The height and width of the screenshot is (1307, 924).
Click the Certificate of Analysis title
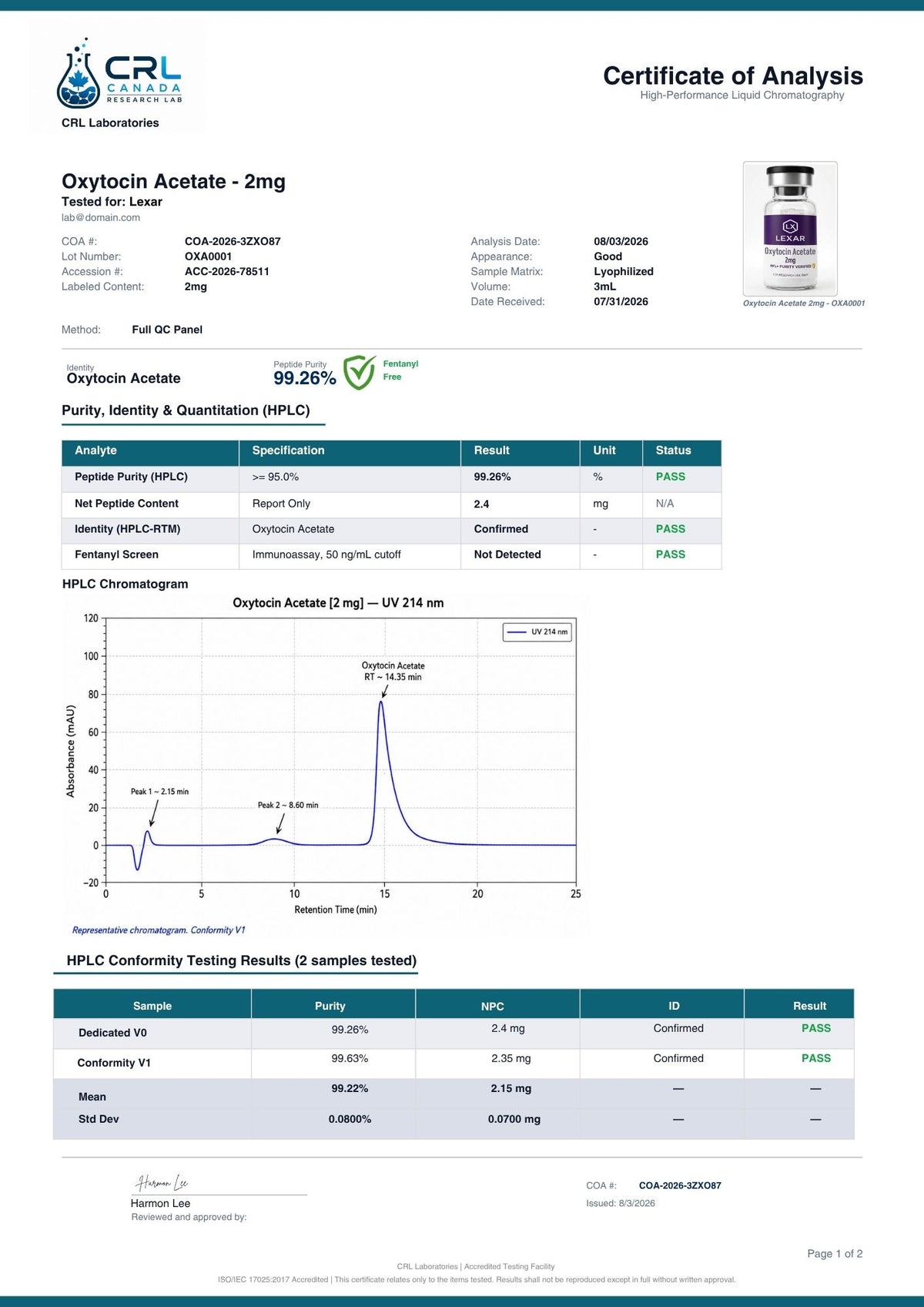pyautogui.click(x=733, y=75)
